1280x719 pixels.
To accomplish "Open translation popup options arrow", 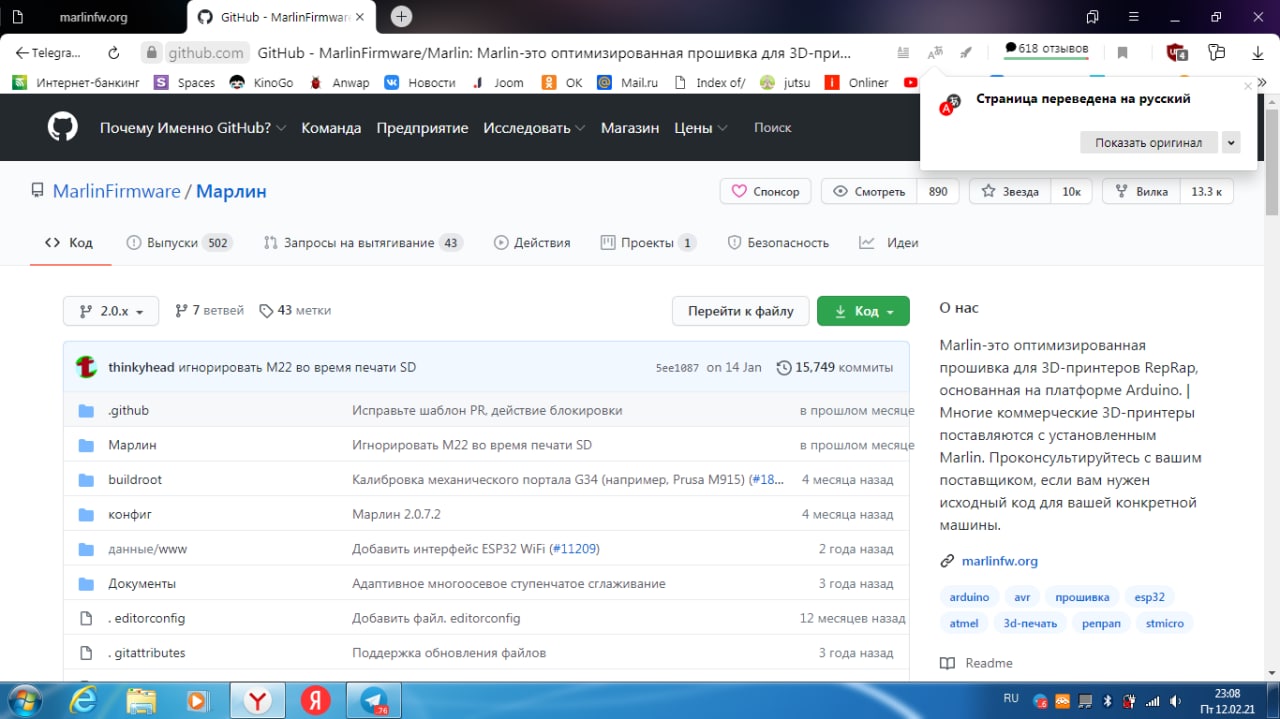I will click(x=1231, y=142).
